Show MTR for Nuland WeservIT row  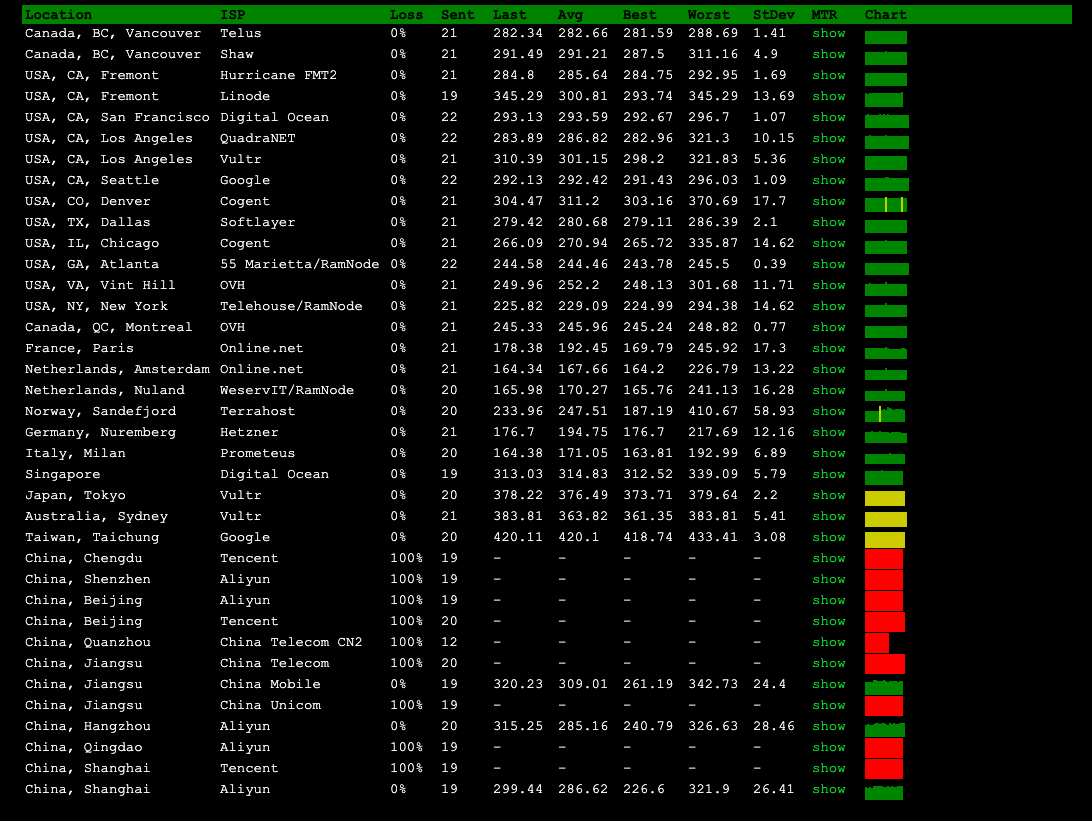829,390
